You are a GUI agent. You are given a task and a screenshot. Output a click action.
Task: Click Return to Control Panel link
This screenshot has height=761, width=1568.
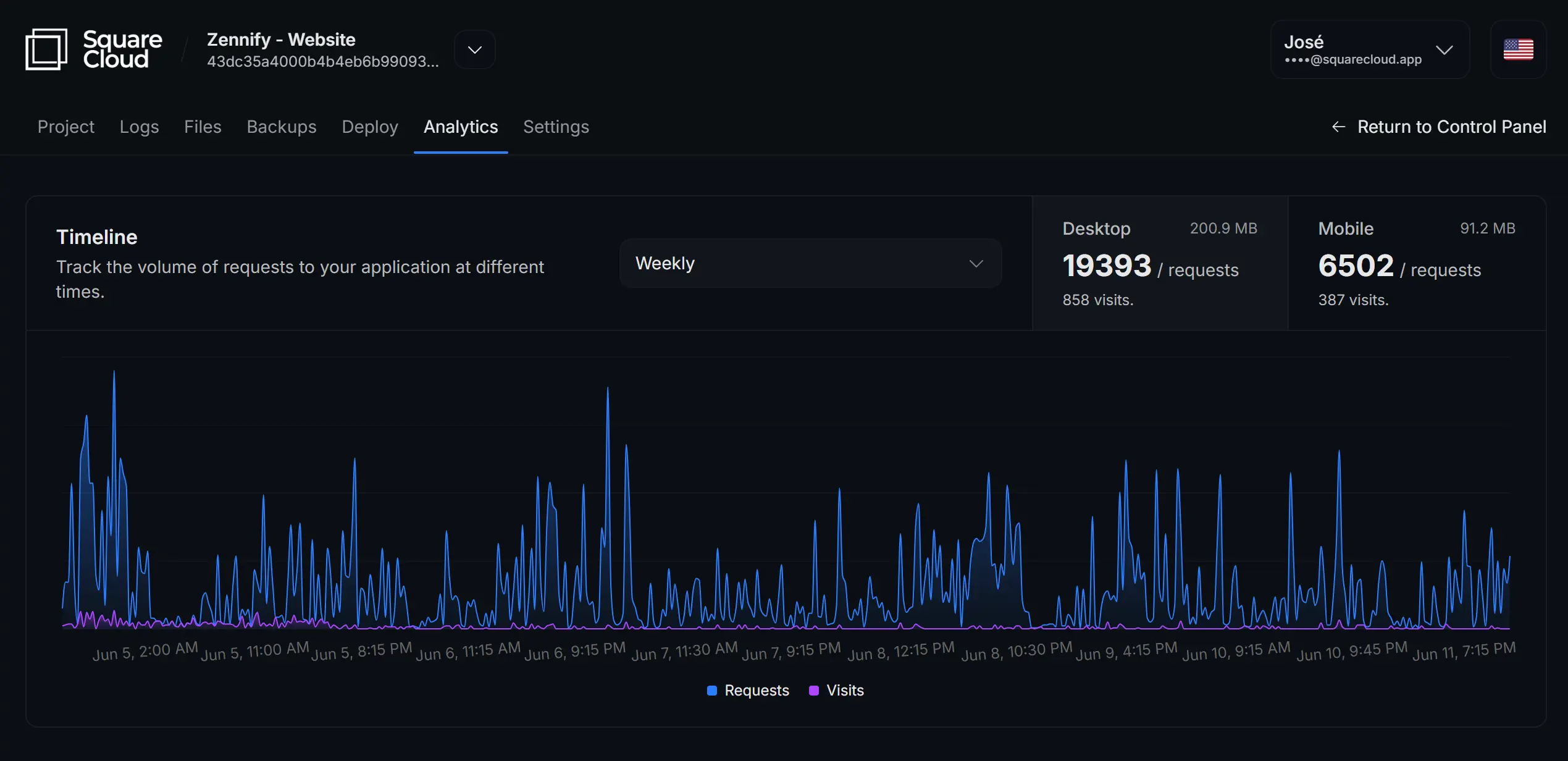pyautogui.click(x=1451, y=127)
